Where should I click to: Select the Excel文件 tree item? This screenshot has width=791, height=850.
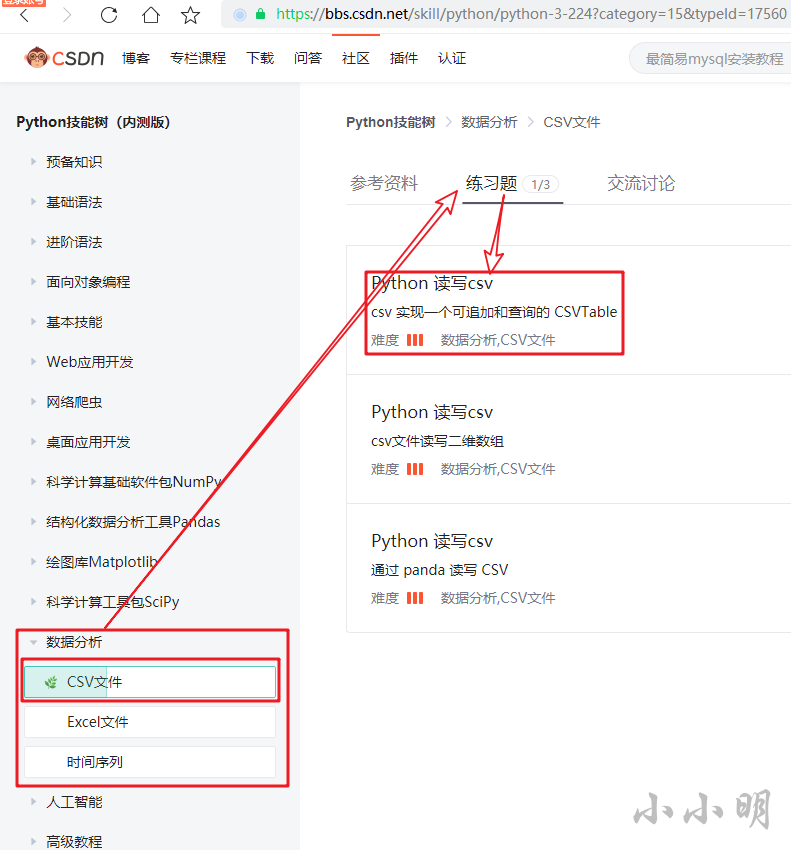coord(150,722)
